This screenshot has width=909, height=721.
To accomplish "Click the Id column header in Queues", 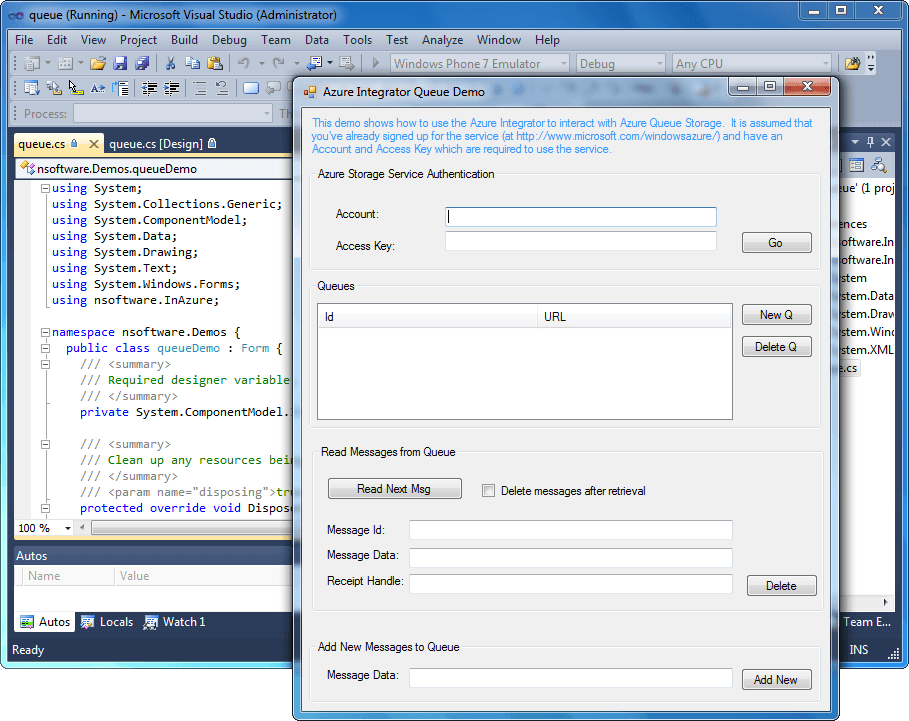I will (x=428, y=316).
